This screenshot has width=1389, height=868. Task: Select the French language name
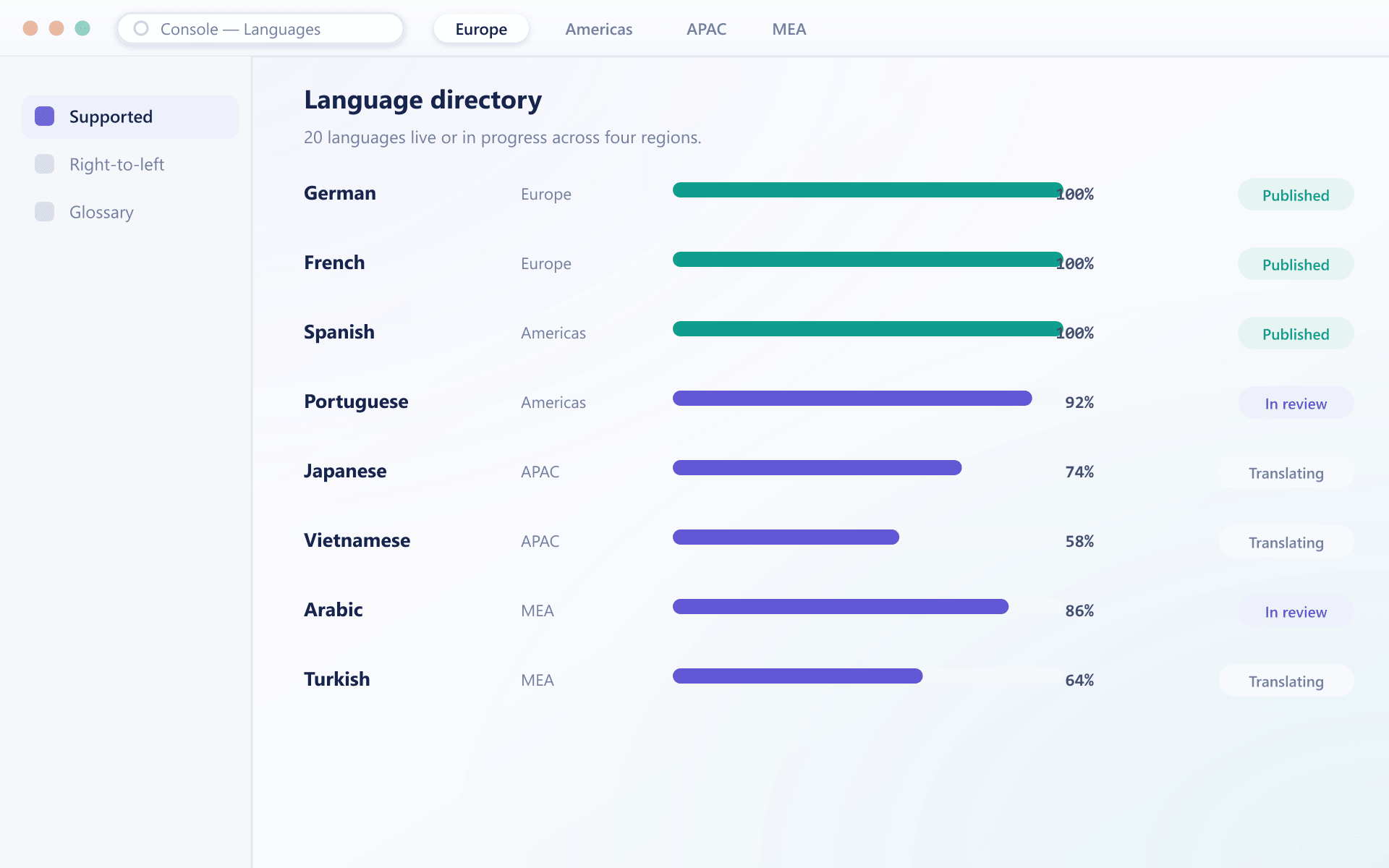[x=334, y=263]
